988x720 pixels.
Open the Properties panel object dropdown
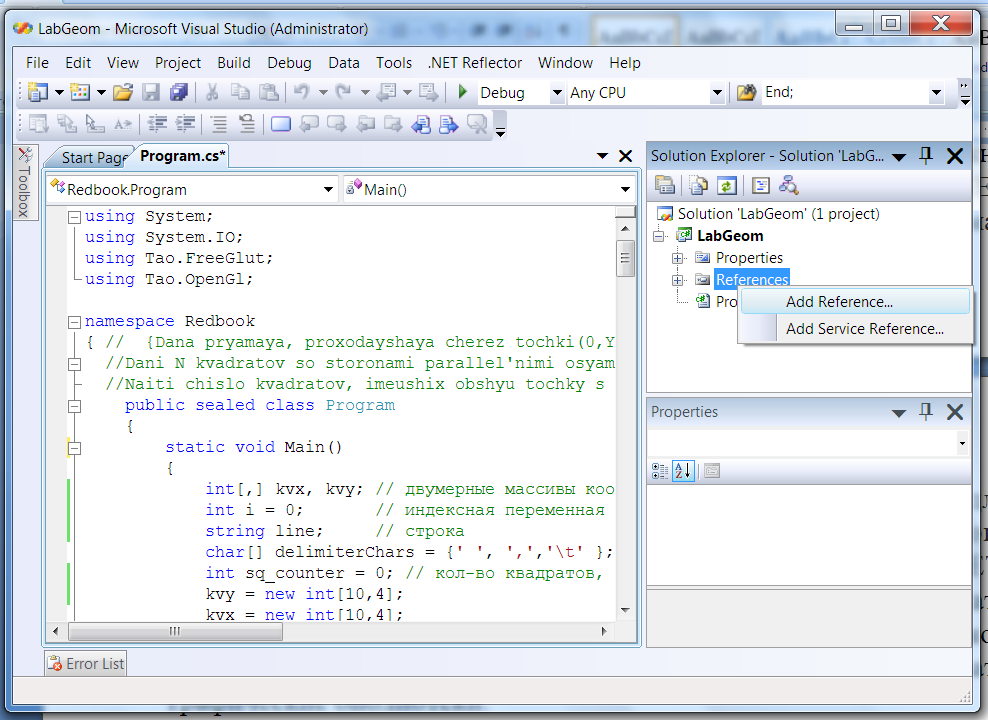click(962, 443)
